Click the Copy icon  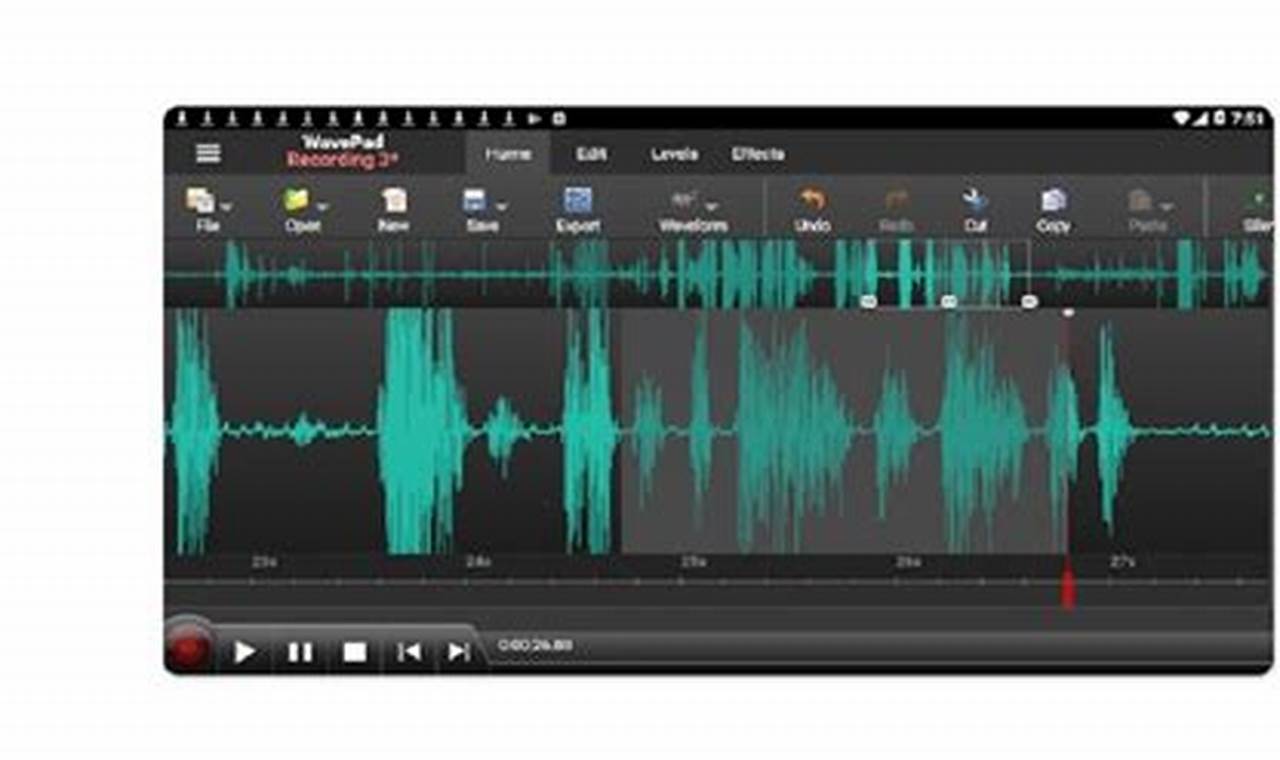(1053, 200)
